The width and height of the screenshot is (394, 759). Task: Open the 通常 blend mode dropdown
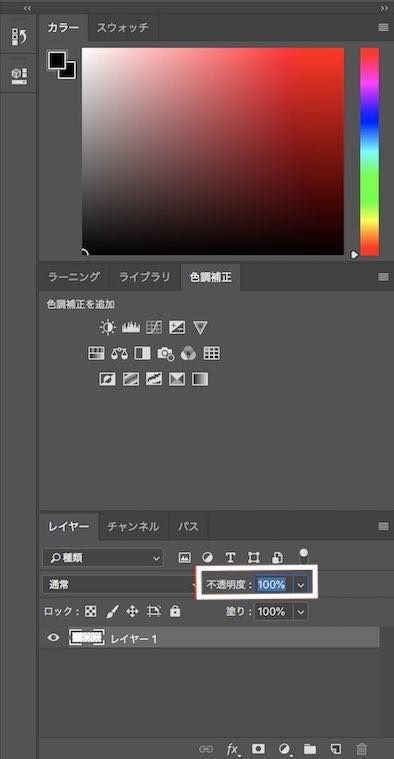[x=120, y=585]
